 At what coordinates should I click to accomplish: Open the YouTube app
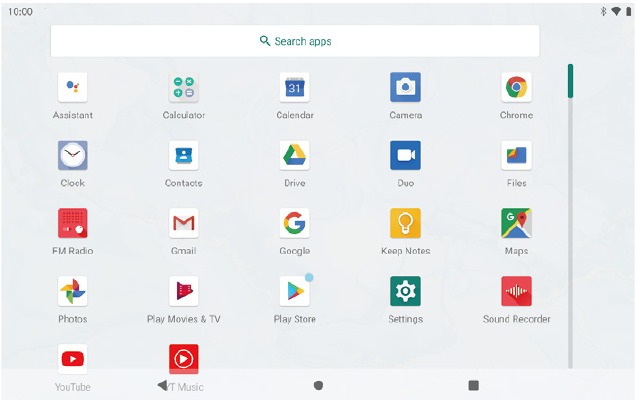[72, 359]
